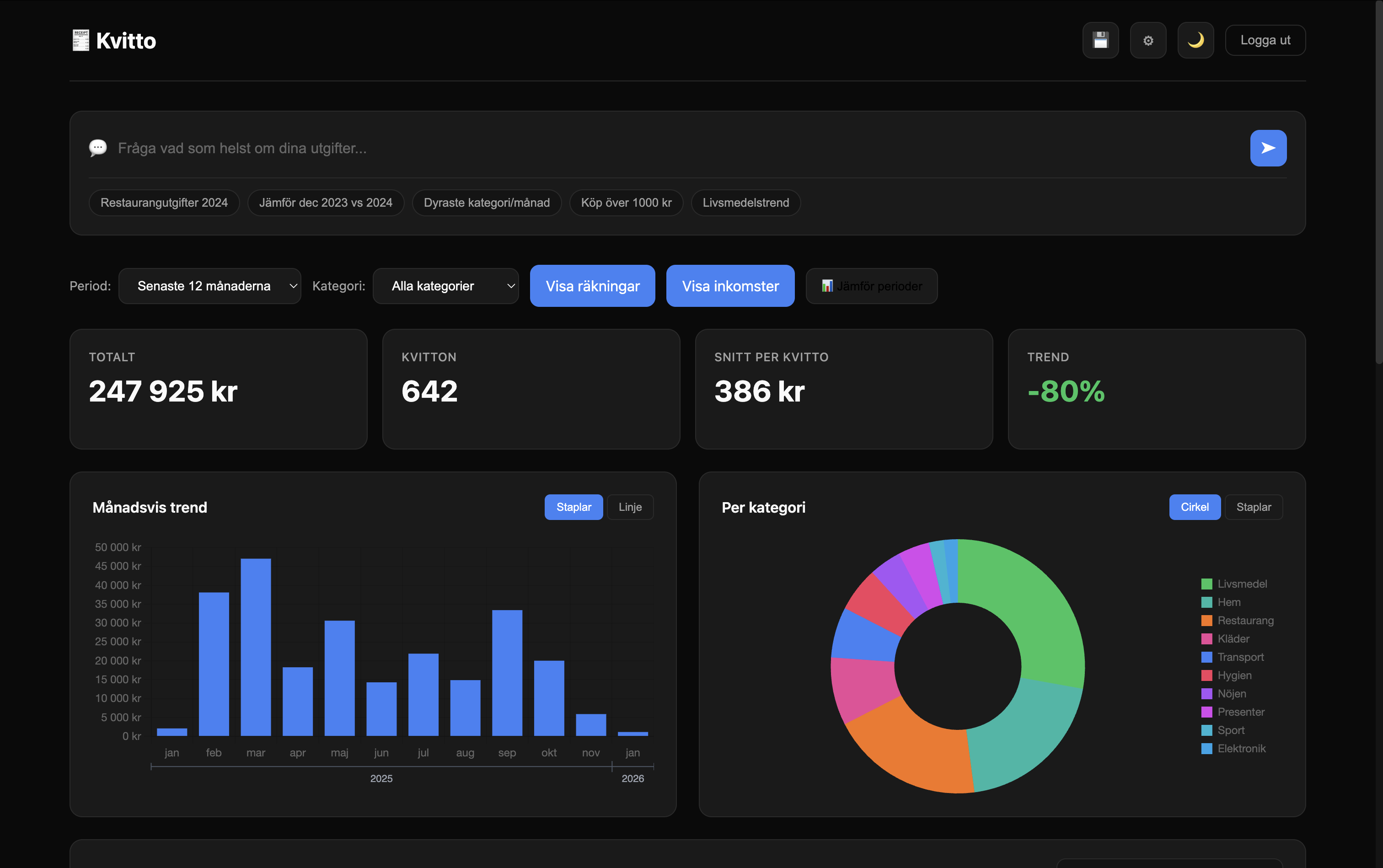Image resolution: width=1383 pixels, height=868 pixels.
Task: Disable the Visa räkningar filter
Action: click(x=592, y=285)
